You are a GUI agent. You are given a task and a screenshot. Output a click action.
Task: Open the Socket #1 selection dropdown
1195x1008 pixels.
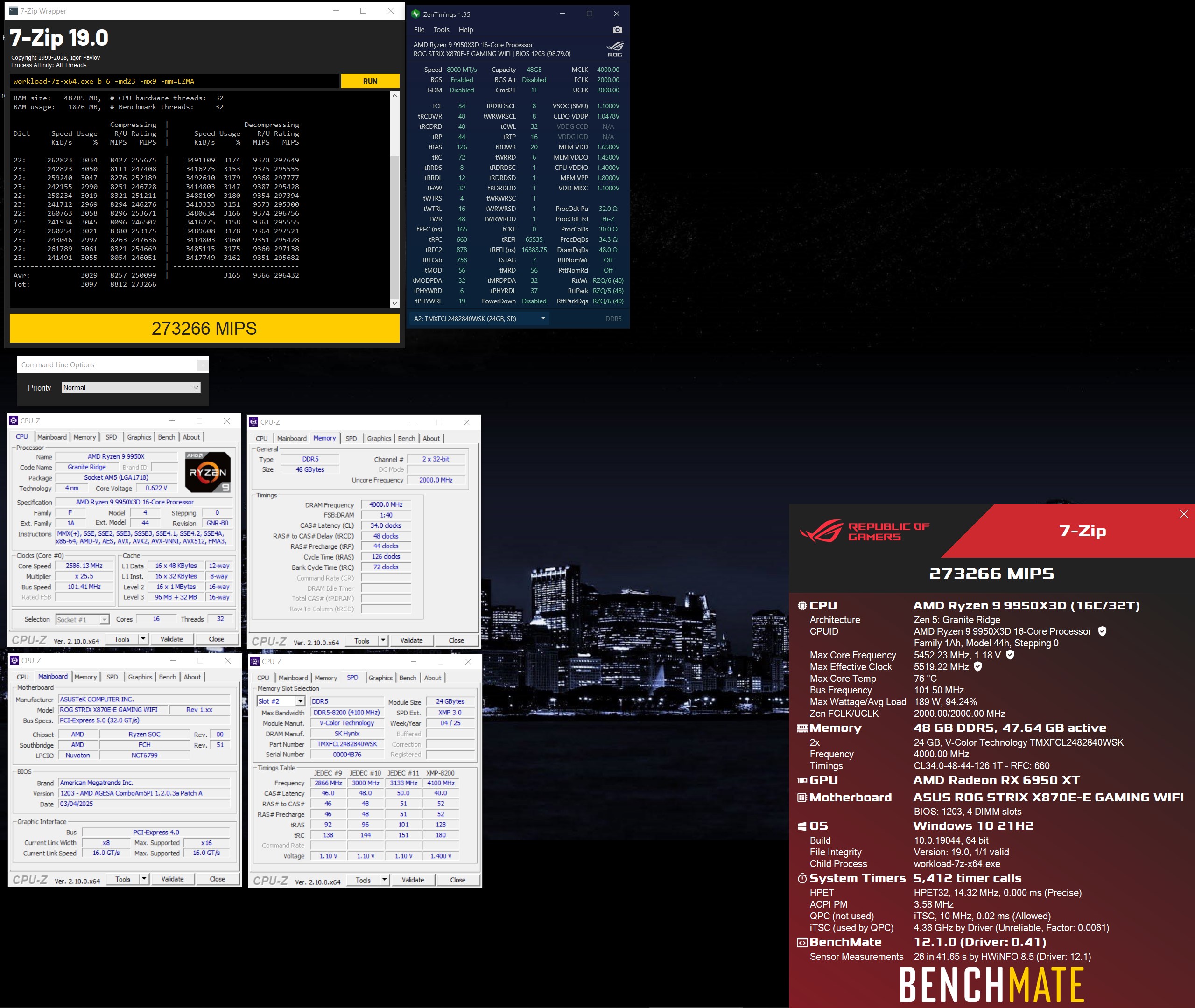pyautogui.click(x=82, y=620)
